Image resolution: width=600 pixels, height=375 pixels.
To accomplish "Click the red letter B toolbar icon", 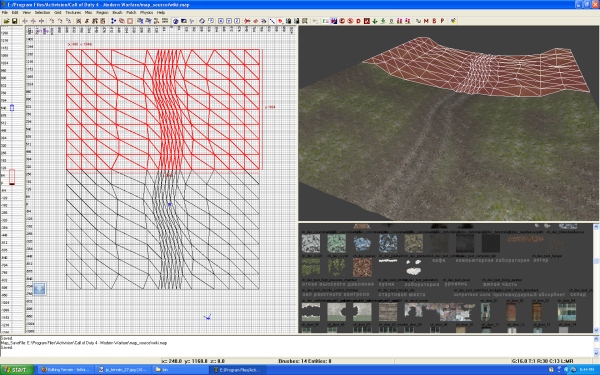I will coord(434,21).
